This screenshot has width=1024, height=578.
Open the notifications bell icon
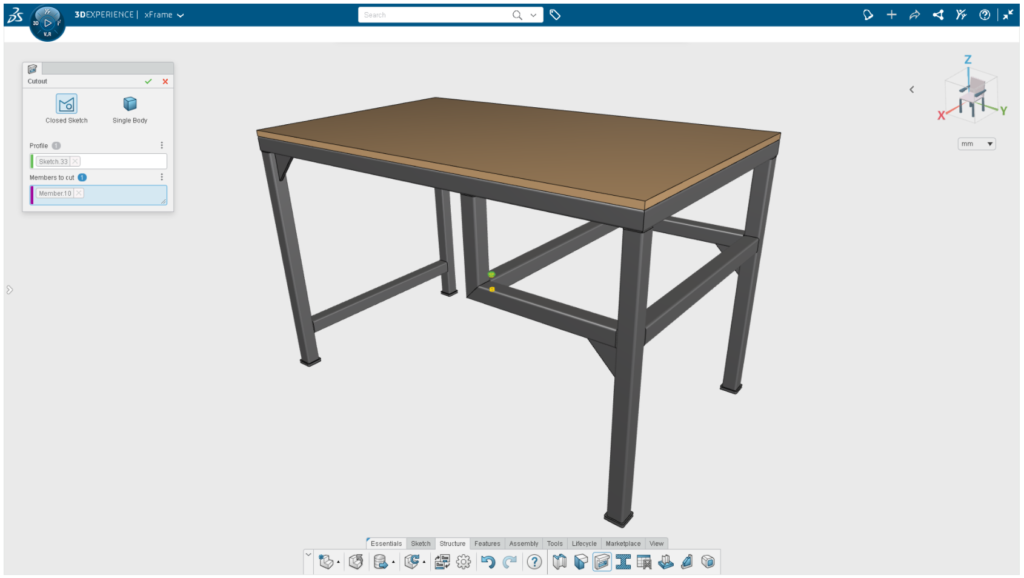(868, 15)
